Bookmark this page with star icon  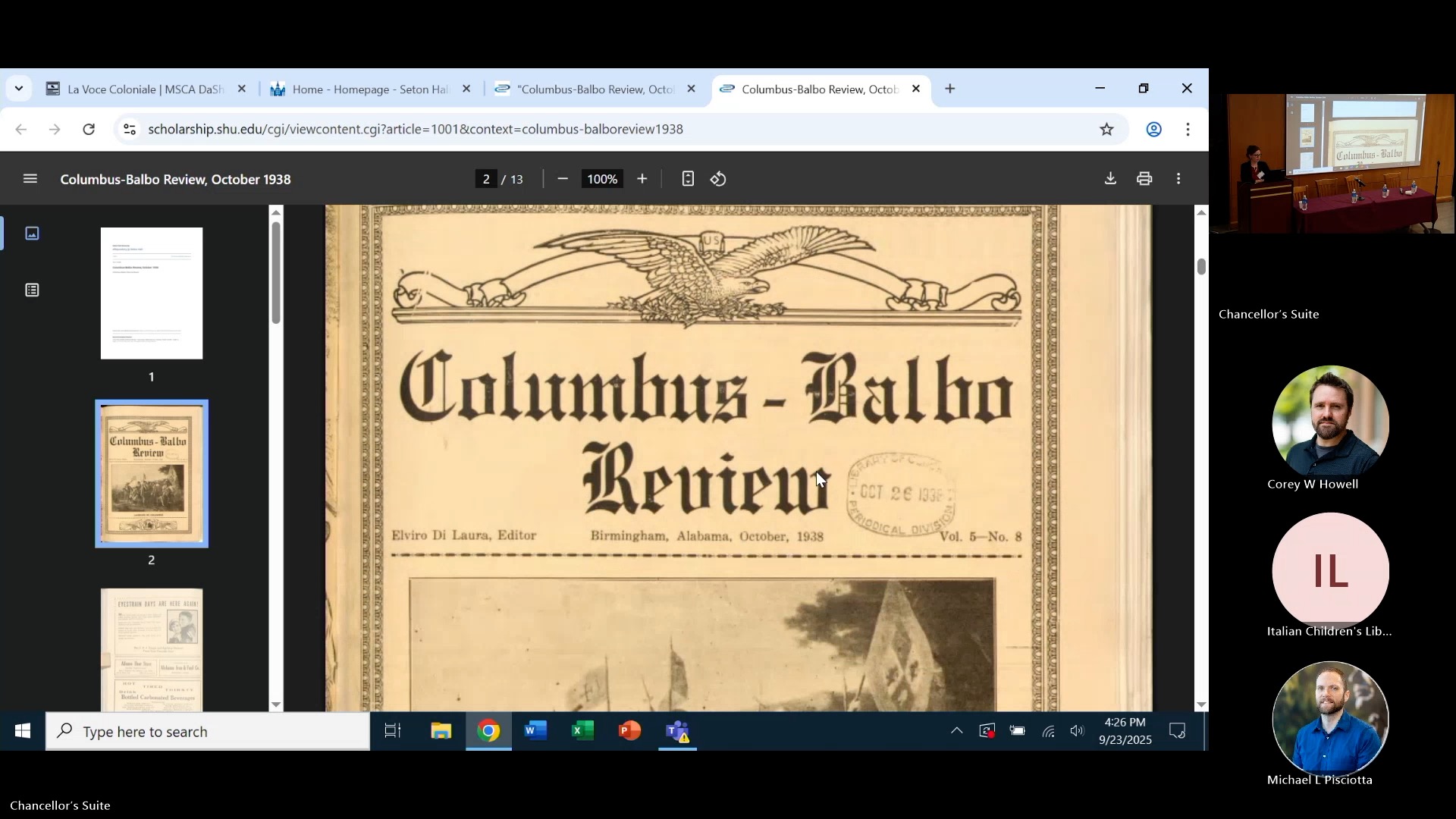pos(1107,129)
